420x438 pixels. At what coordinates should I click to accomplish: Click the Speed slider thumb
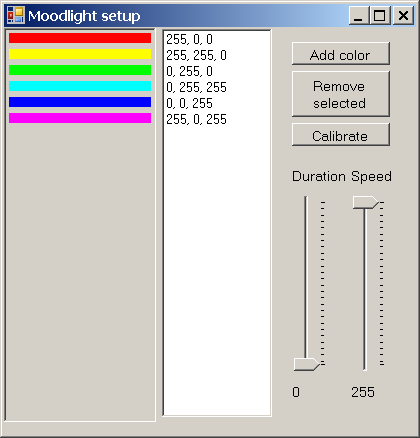(366, 203)
